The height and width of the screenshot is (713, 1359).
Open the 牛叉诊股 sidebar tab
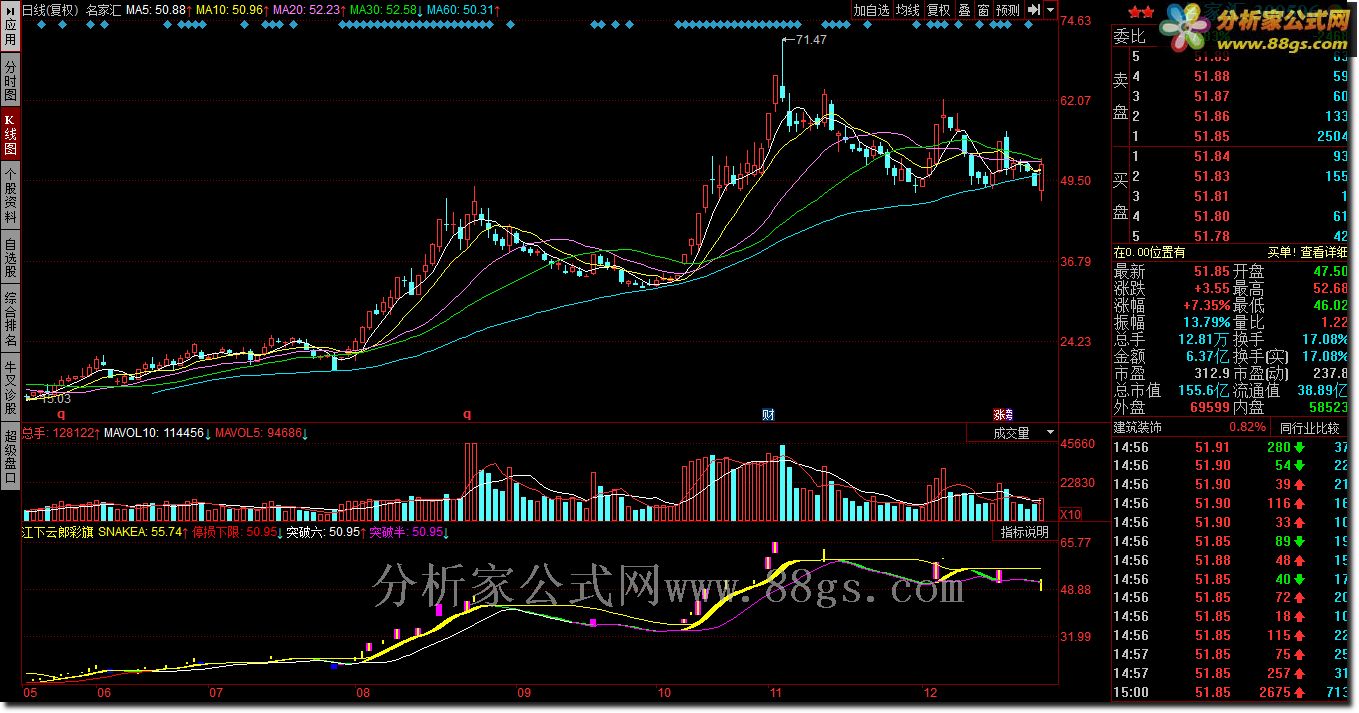pos(10,389)
